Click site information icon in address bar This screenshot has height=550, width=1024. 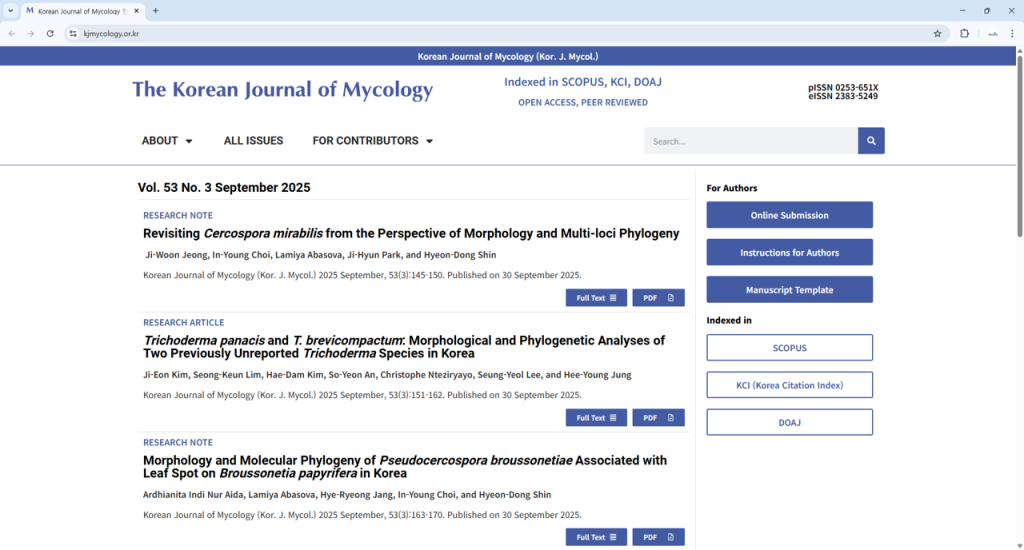73,33
